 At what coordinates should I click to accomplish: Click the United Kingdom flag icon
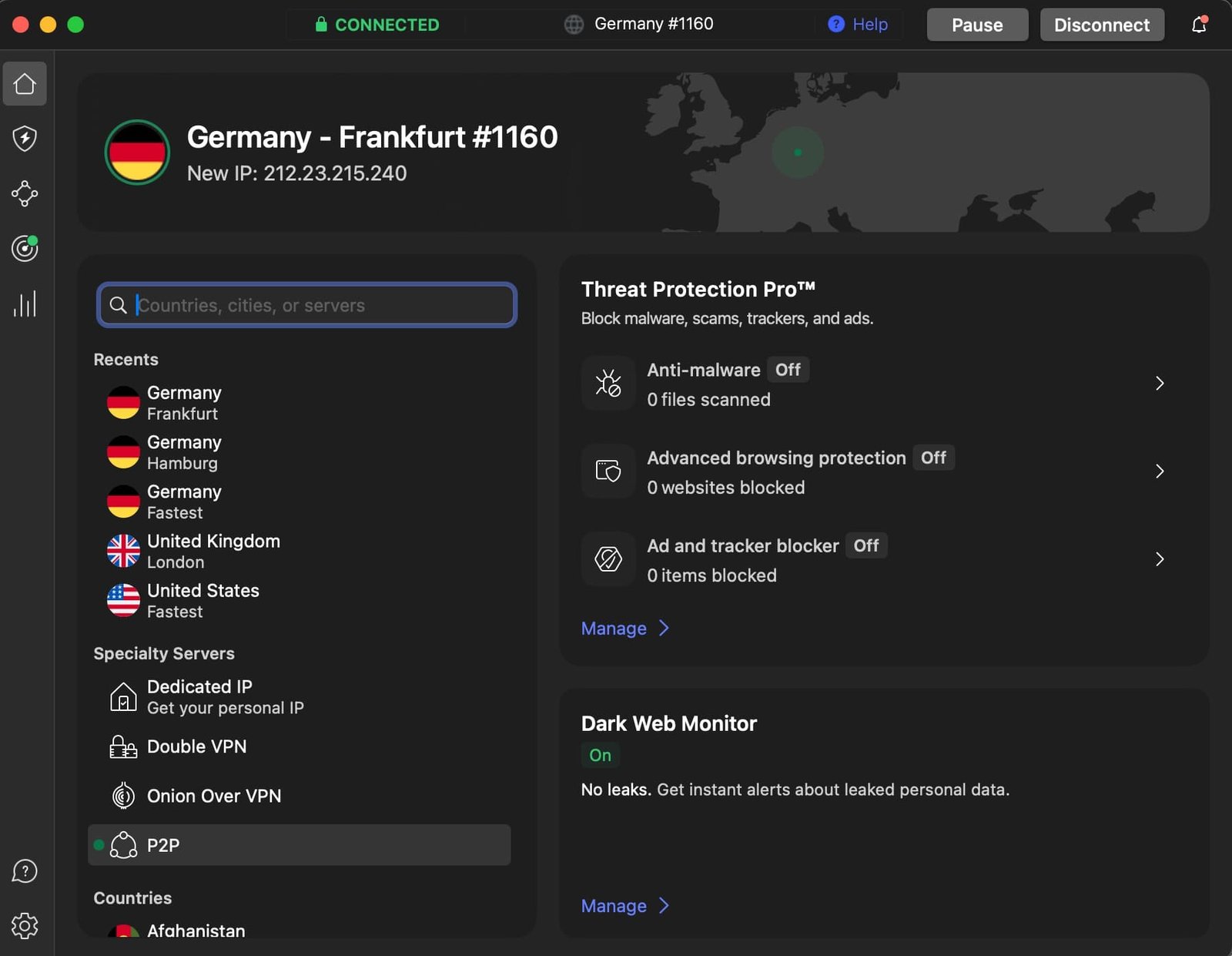tap(123, 551)
